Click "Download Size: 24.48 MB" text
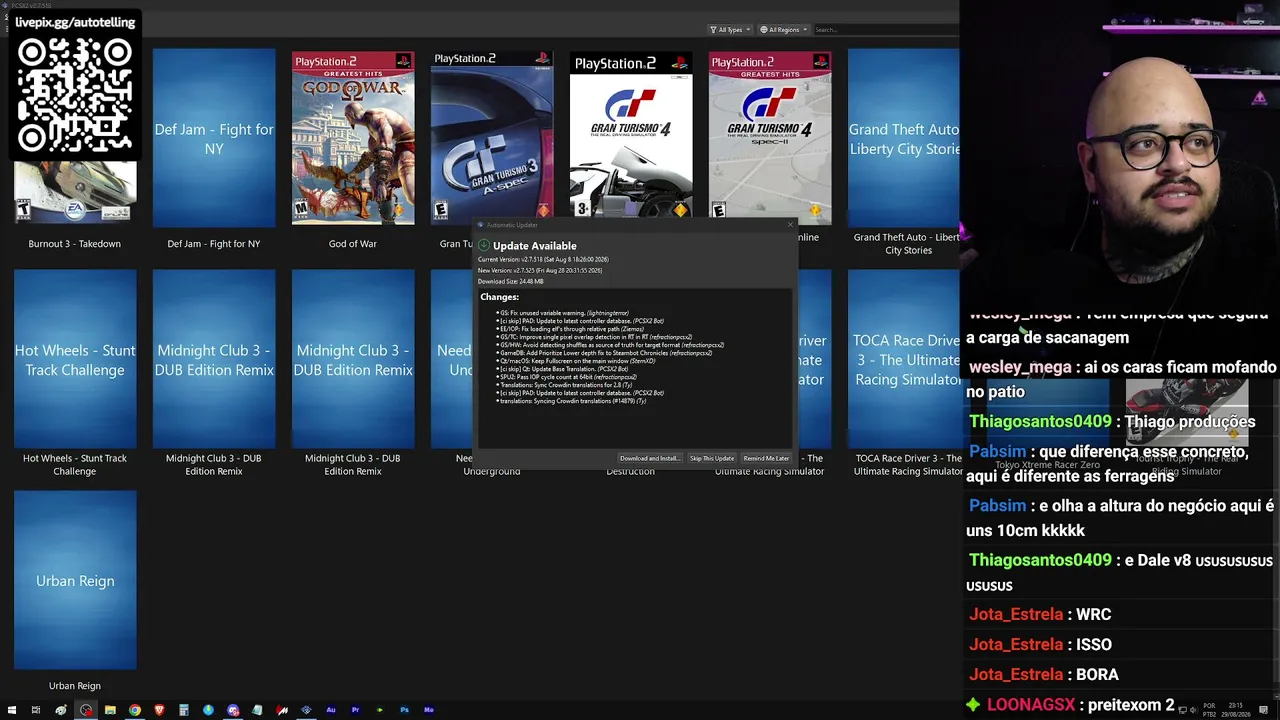The height and width of the screenshot is (720, 1280). [511, 282]
